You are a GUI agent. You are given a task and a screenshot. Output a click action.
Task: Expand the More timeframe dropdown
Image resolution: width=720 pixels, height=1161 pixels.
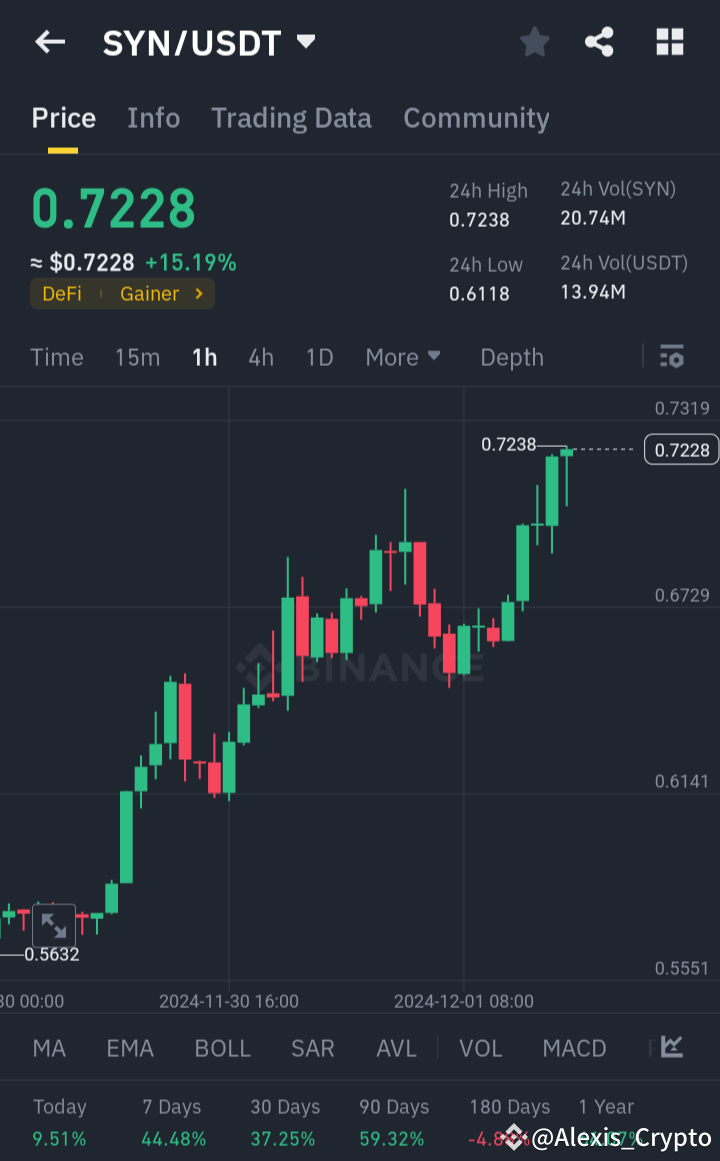coord(403,357)
